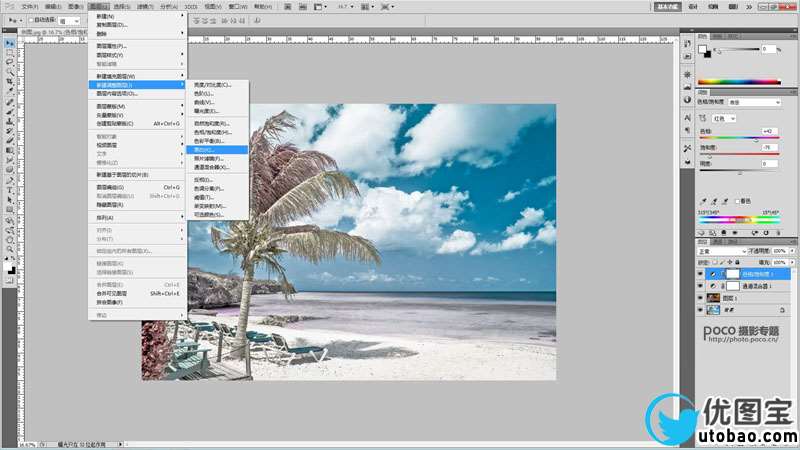Choose 可选颜色(S)... from submenu
Image resolution: width=800 pixels, height=450 pixels.
click(217, 215)
